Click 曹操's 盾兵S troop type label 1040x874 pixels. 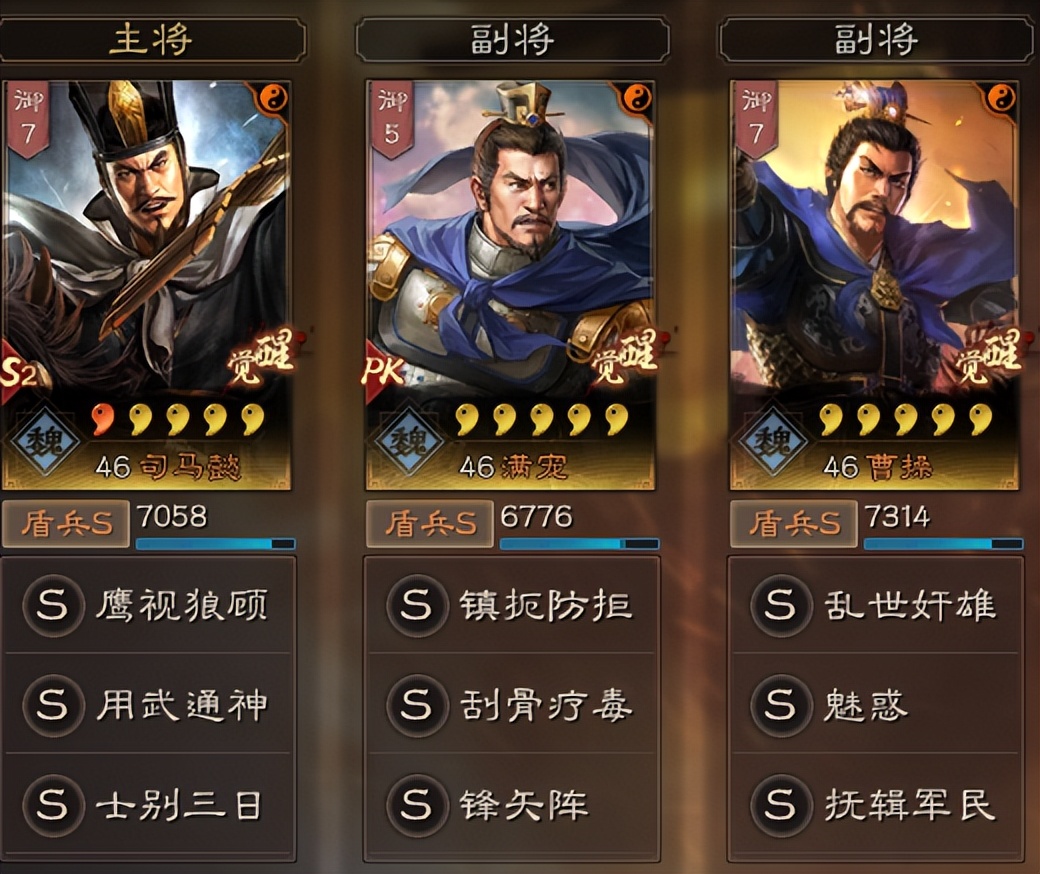point(794,524)
